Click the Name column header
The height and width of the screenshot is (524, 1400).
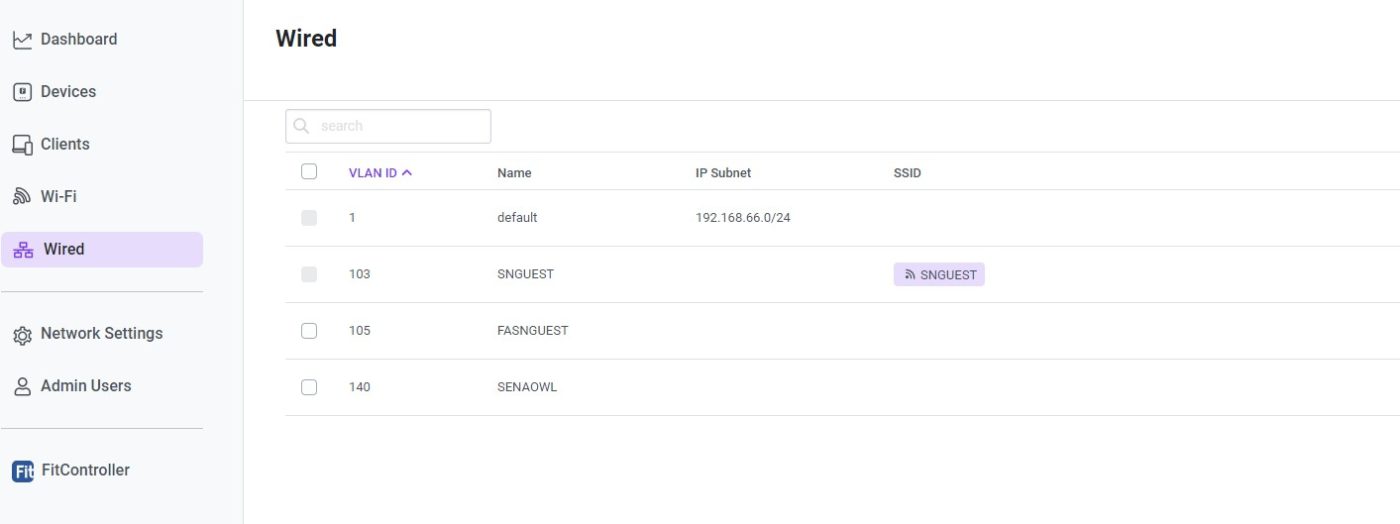pyautogui.click(x=514, y=173)
